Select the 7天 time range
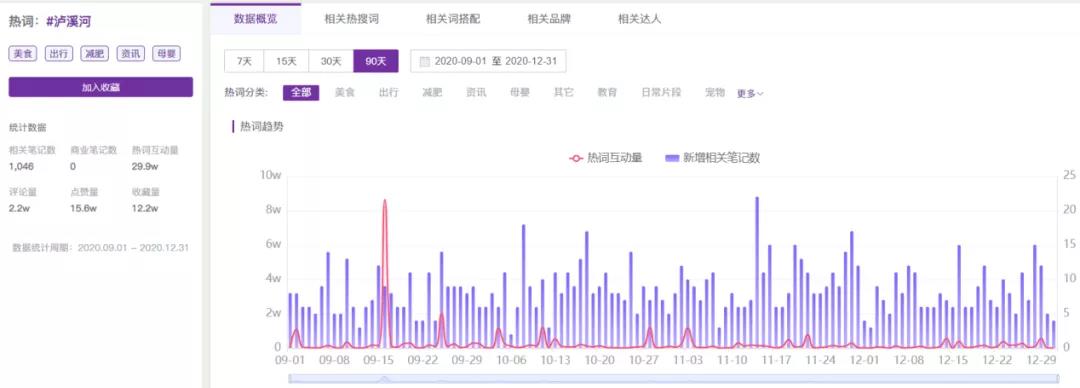Image resolution: width=1080 pixels, height=388 pixels. 245,61
